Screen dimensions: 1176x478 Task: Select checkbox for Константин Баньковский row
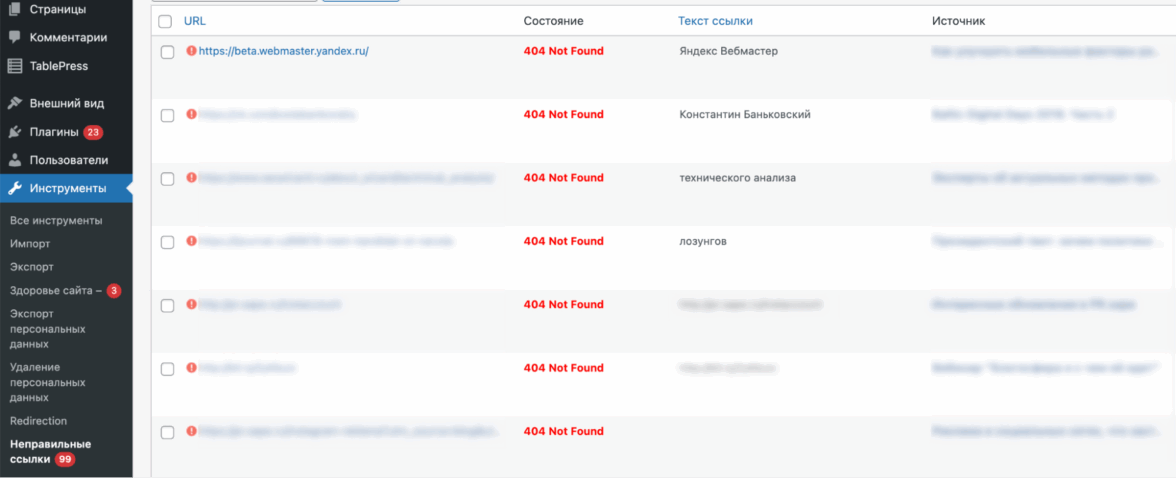click(x=168, y=115)
